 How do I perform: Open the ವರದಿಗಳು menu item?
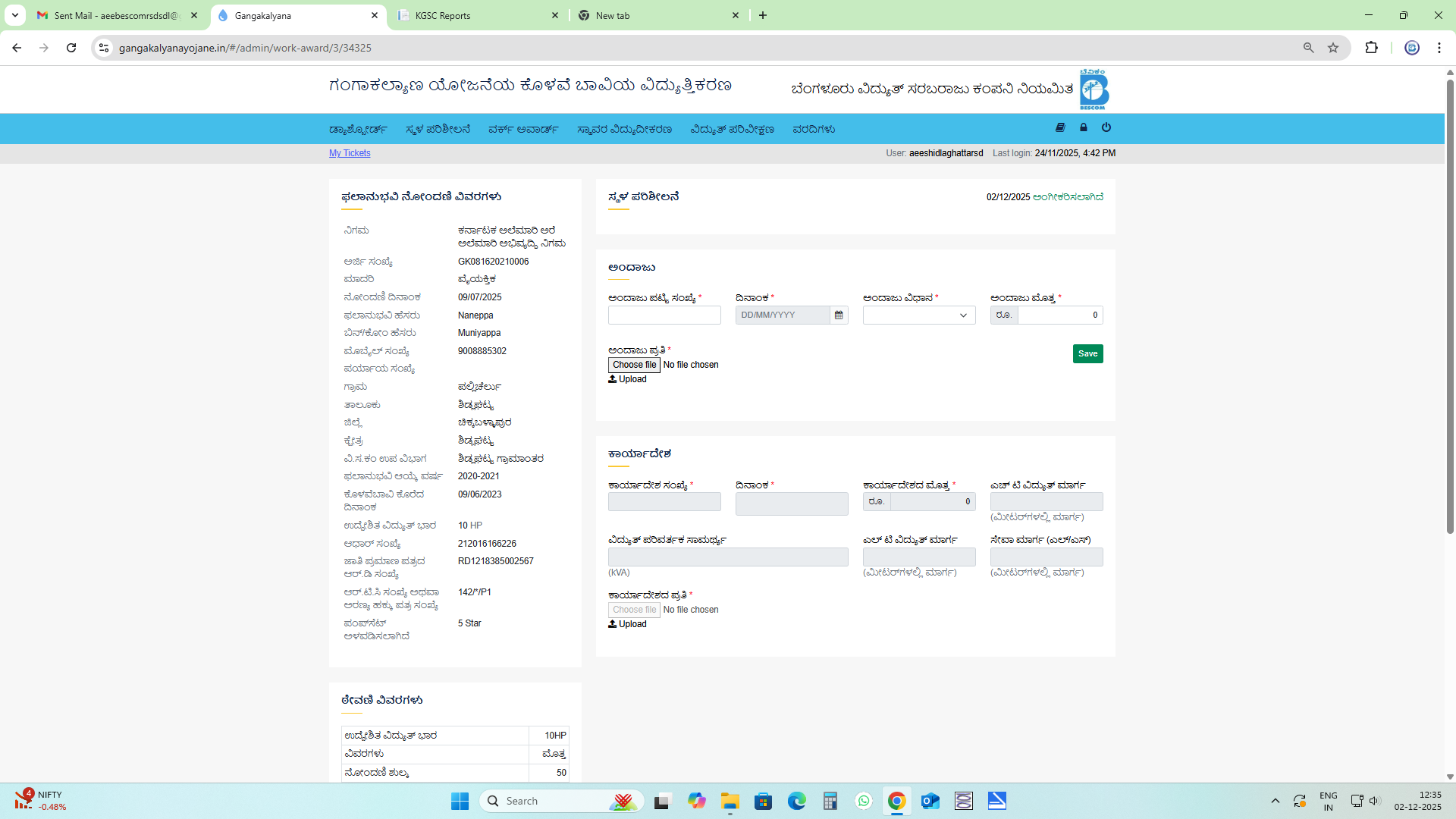click(814, 130)
